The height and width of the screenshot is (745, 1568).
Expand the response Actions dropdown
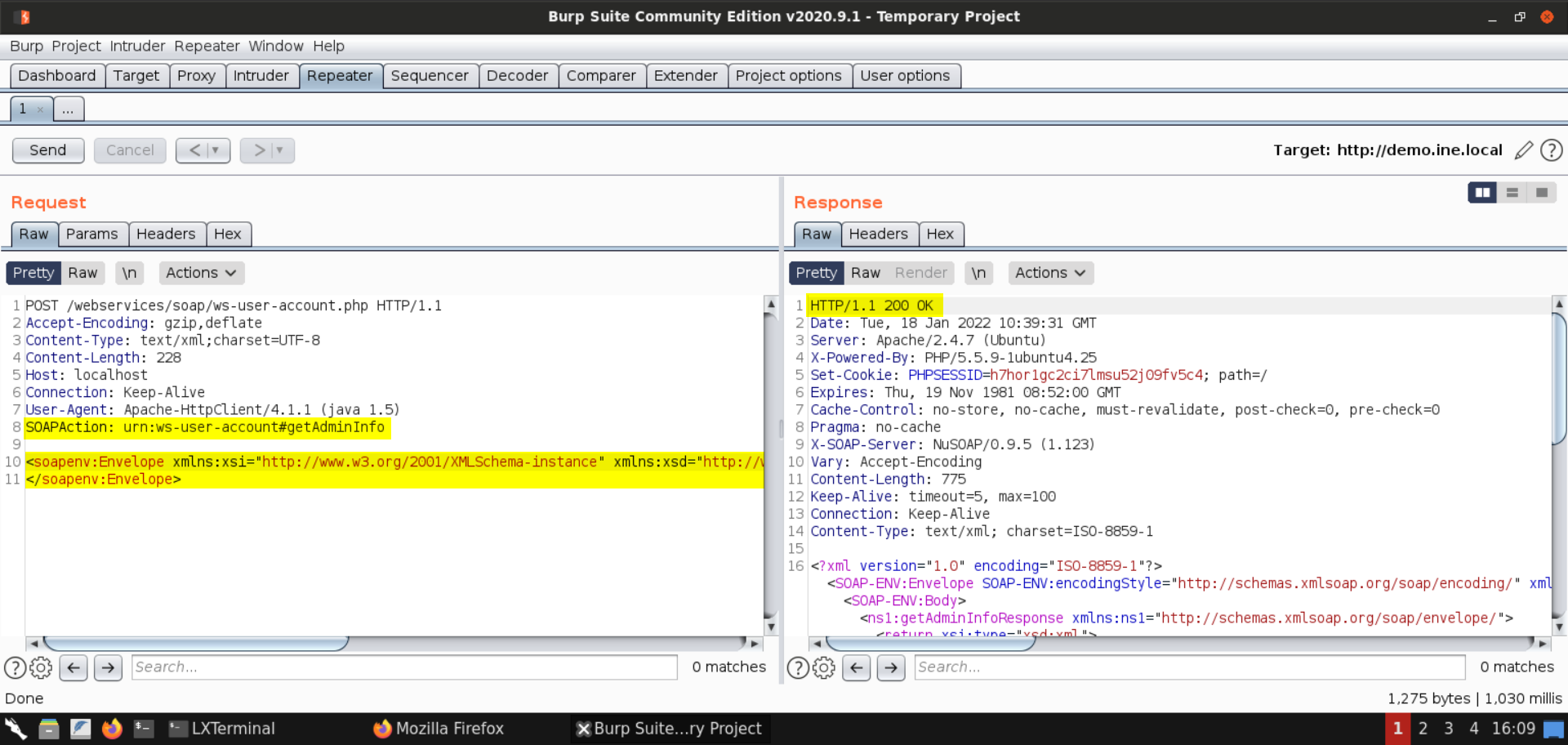click(x=1049, y=273)
